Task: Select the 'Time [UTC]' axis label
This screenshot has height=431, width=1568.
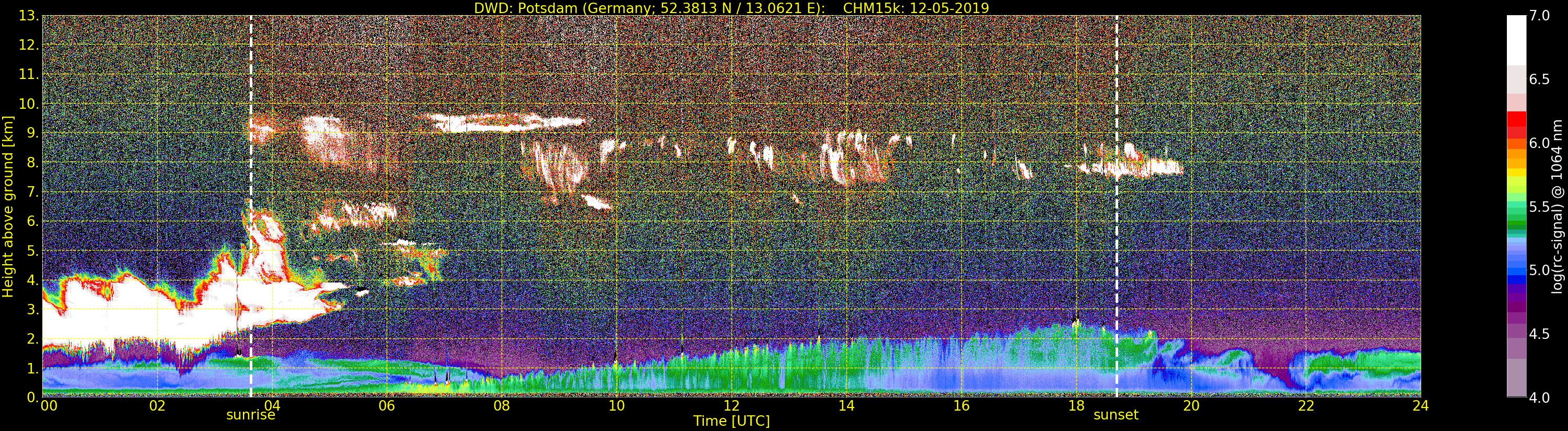Action: click(x=731, y=421)
